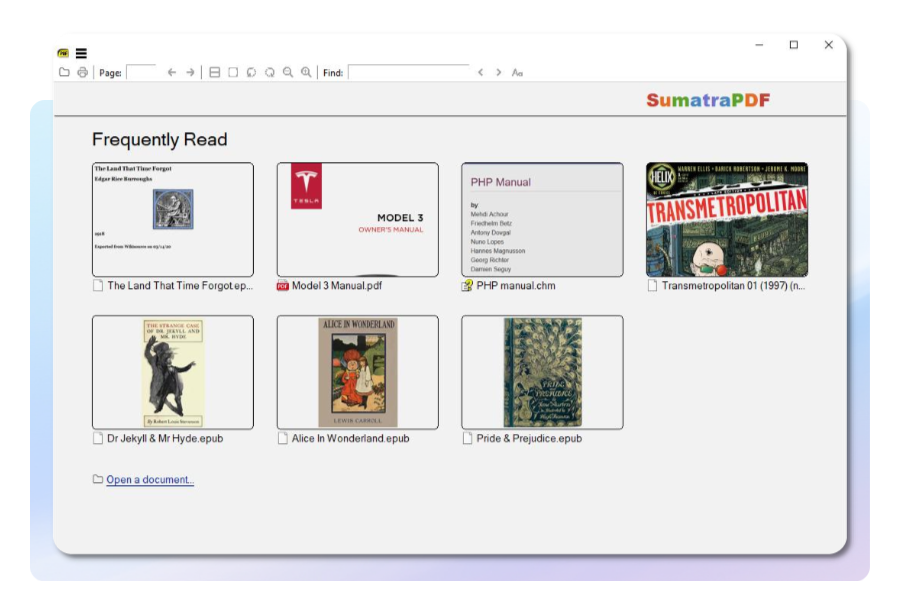Image resolution: width=900 pixels, height=600 pixels.
Task: Open Dr Jekyll and Mr Hyde thumbnail
Action: [173, 372]
